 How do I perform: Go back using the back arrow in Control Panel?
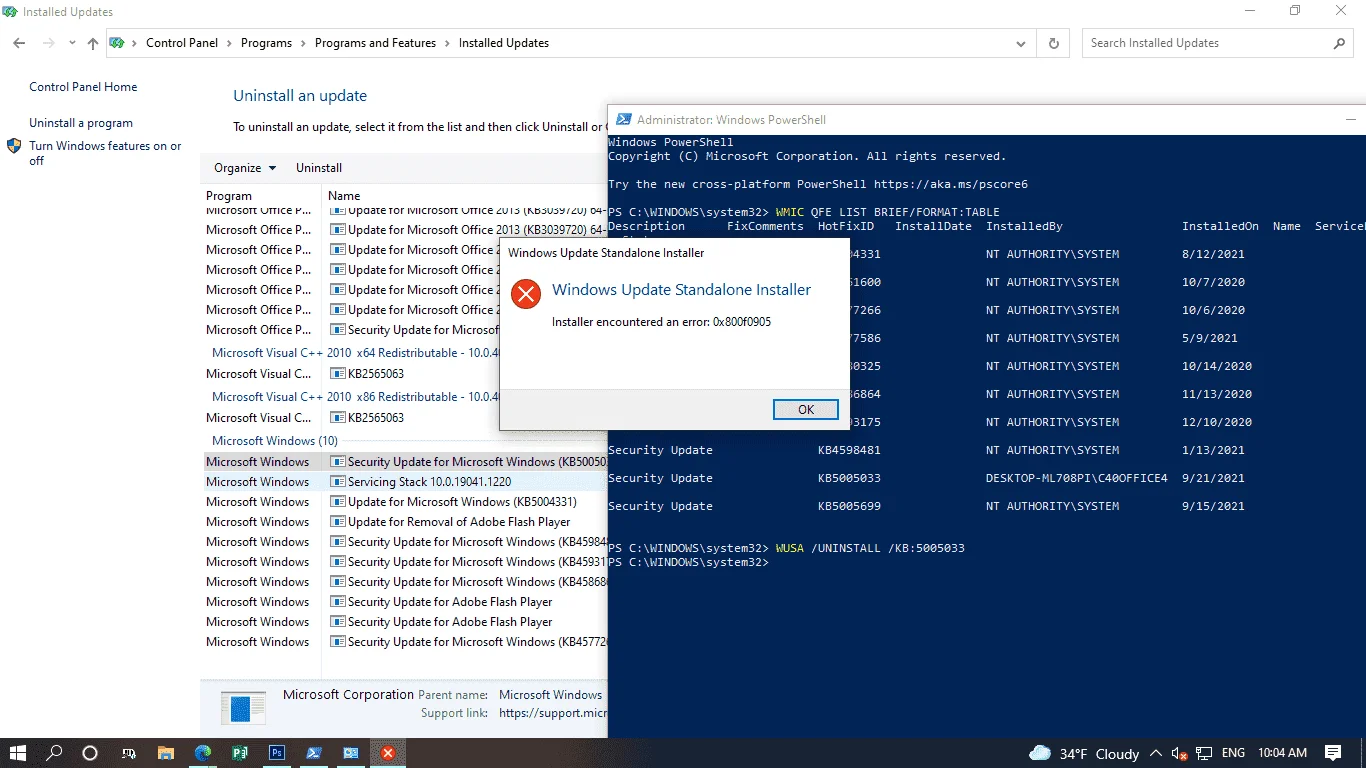tap(19, 43)
